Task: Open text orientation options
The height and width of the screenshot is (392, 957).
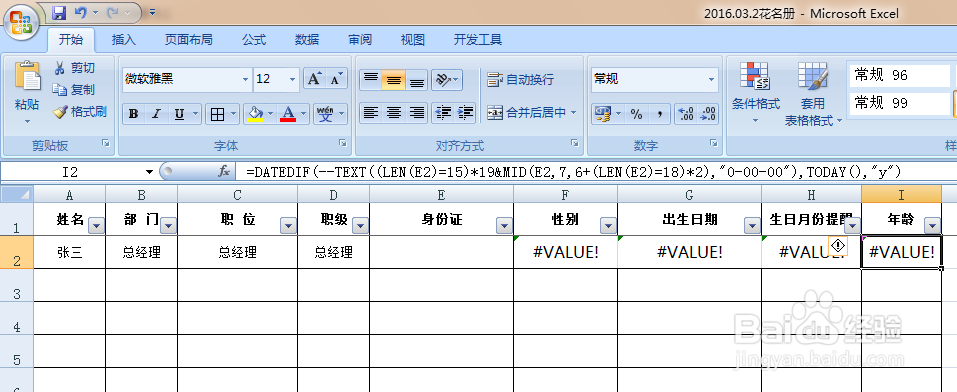Action: (x=447, y=79)
